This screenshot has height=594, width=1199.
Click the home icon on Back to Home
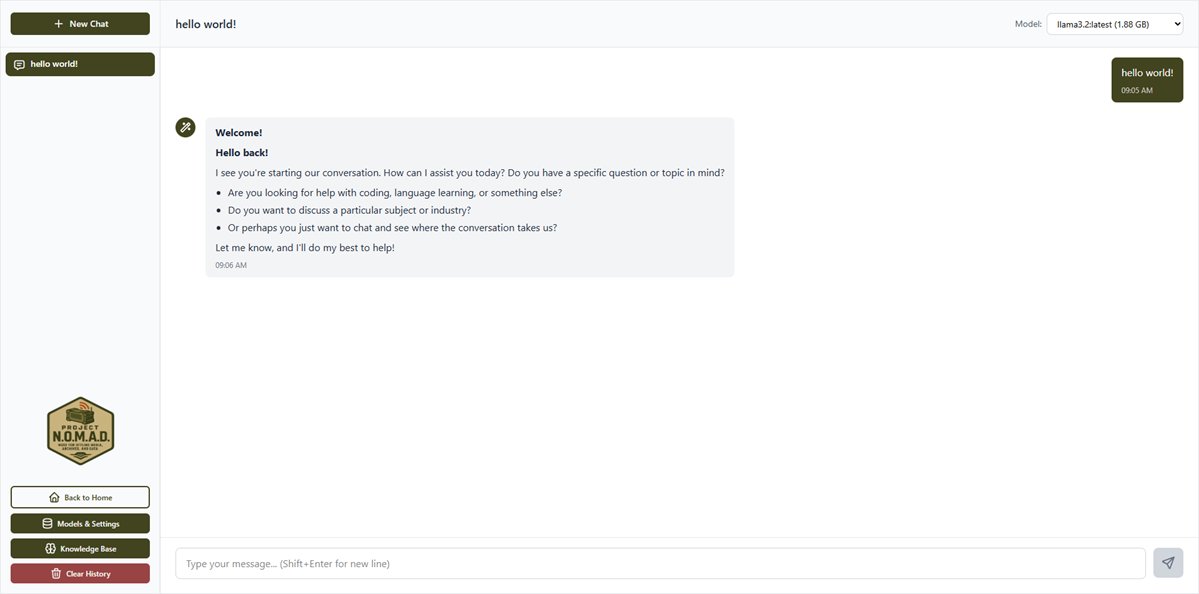coord(52,496)
